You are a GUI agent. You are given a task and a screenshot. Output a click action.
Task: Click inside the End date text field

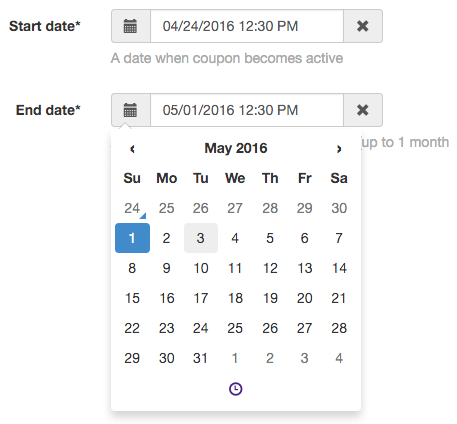[x=247, y=110]
